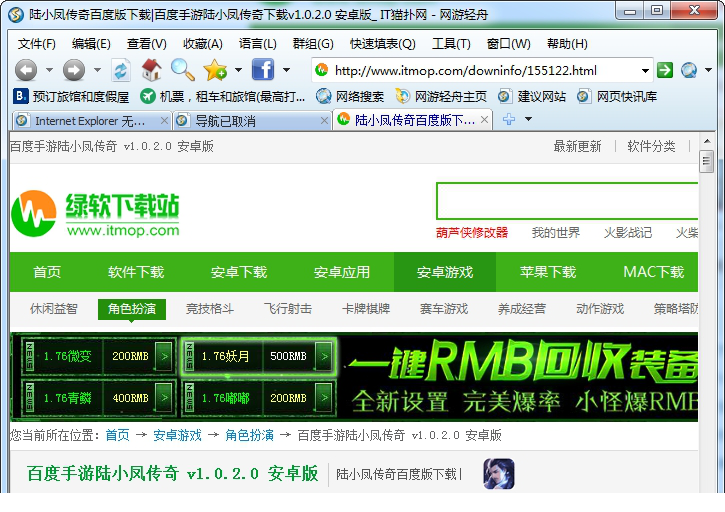Open the 语言(L) menu

pyautogui.click(x=258, y=44)
